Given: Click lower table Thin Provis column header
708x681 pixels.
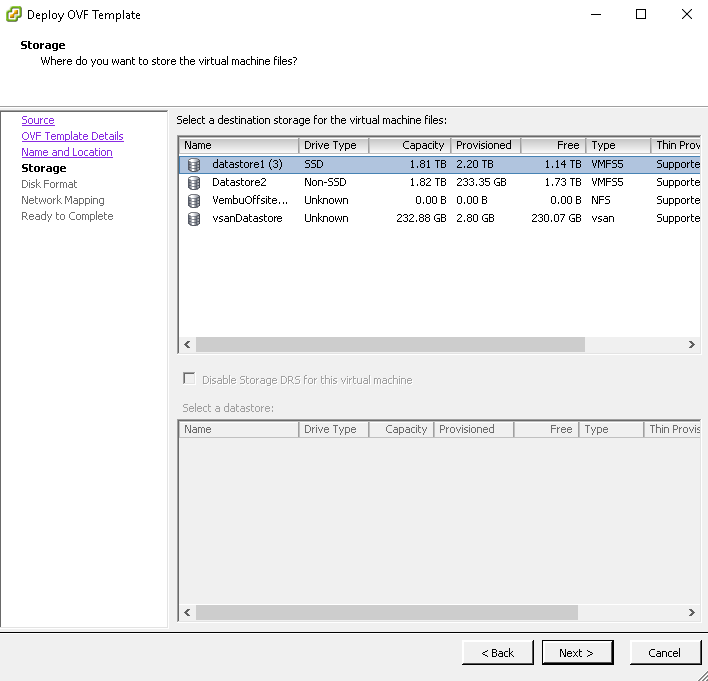Looking at the screenshot, I should click(x=672, y=429).
